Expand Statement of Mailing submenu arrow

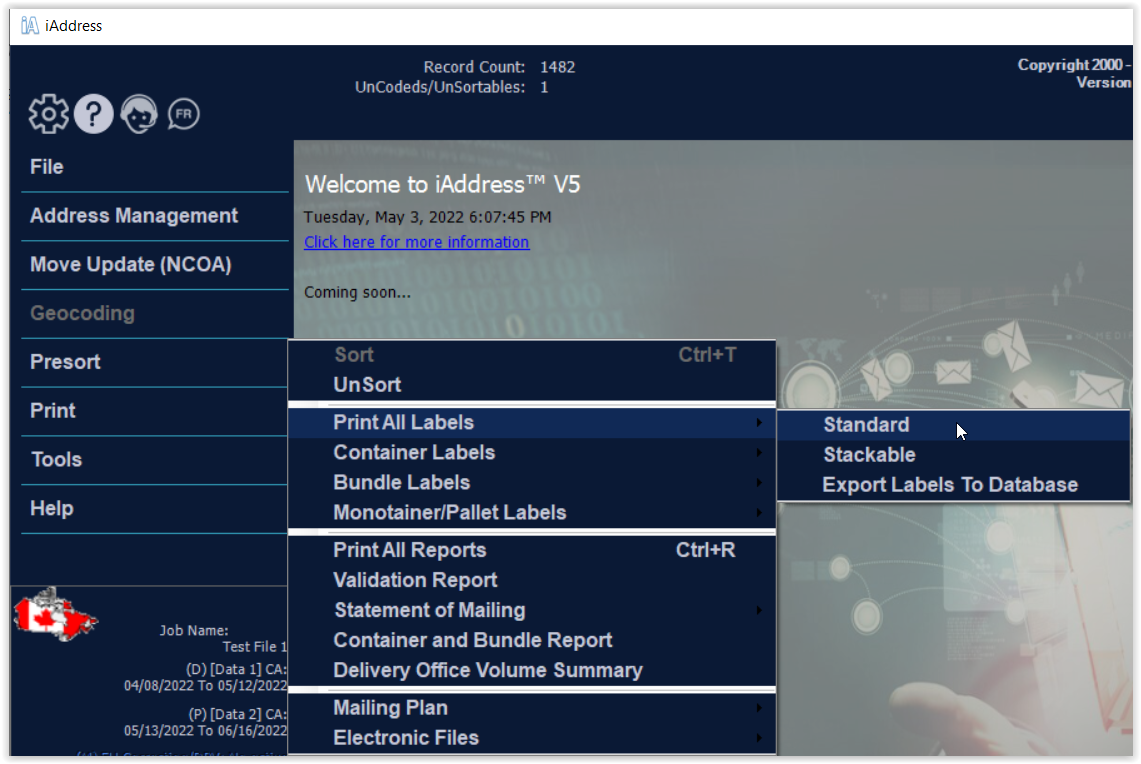point(759,610)
